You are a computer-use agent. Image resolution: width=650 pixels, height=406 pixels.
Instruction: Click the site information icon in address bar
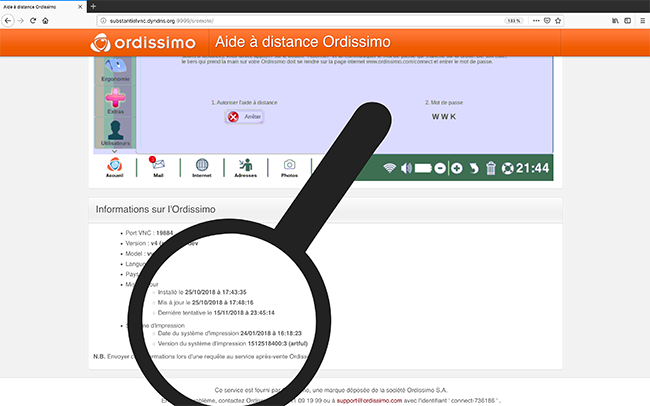(x=103, y=21)
